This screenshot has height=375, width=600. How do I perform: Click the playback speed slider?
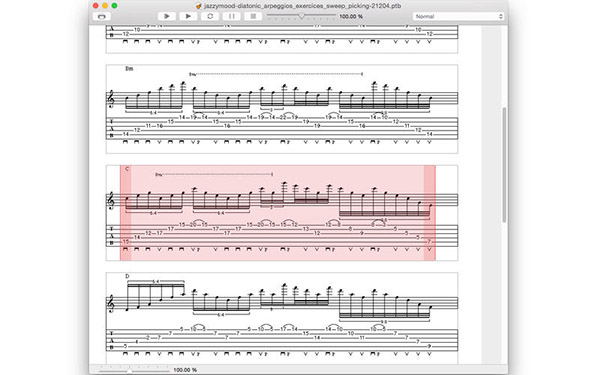(x=301, y=16)
